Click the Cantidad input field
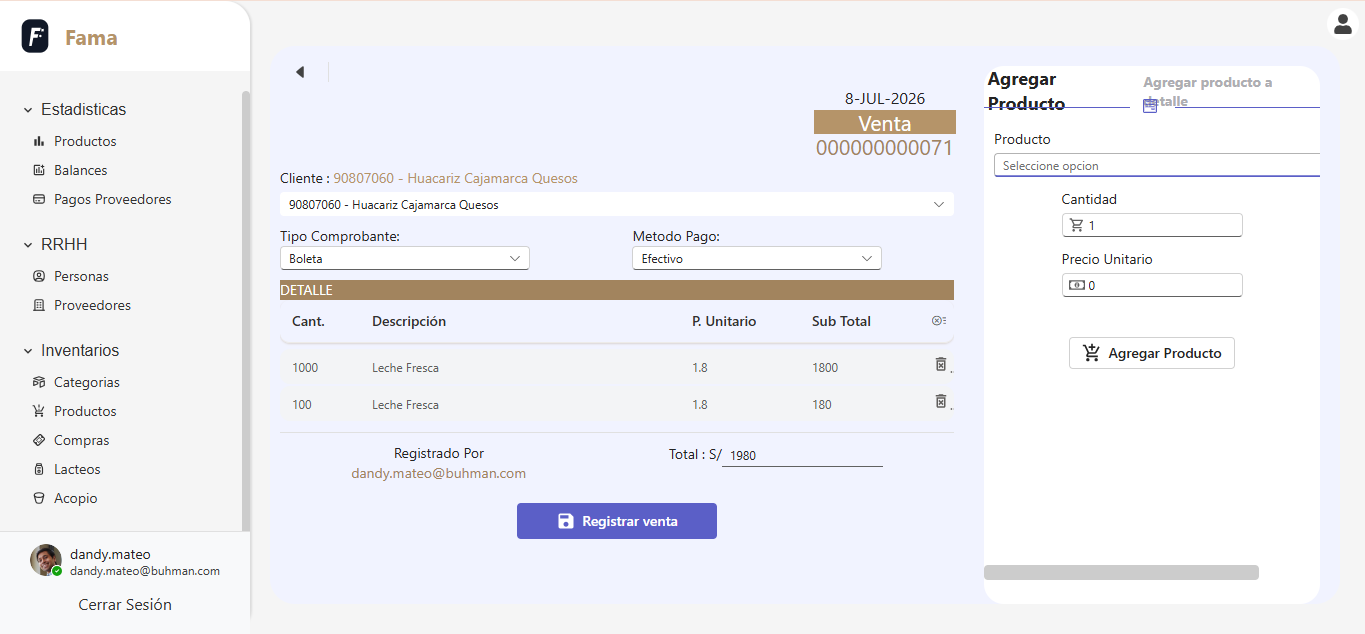This screenshot has height=634, width=1365. 1152,225
